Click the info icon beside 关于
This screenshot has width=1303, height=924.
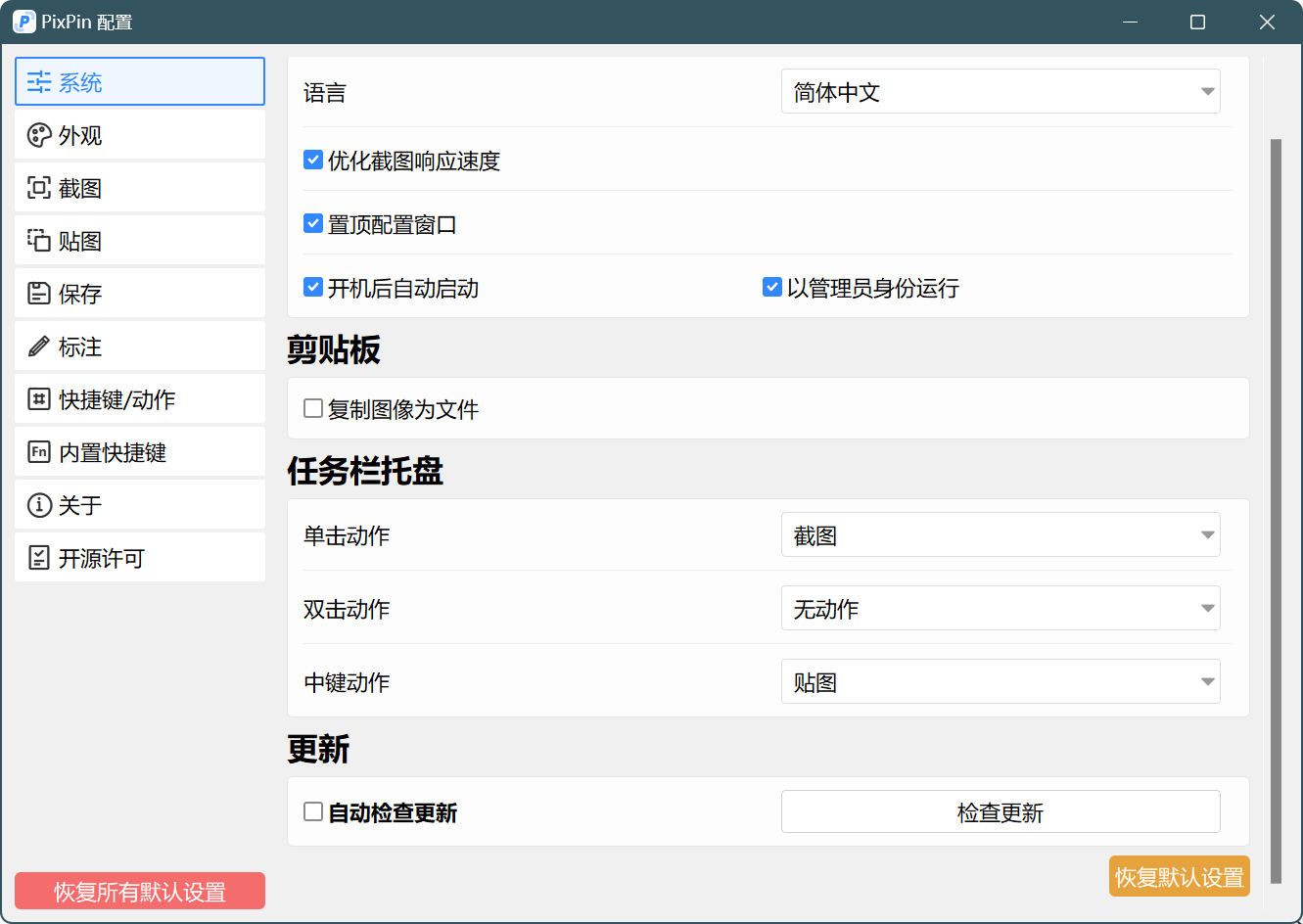[39, 505]
